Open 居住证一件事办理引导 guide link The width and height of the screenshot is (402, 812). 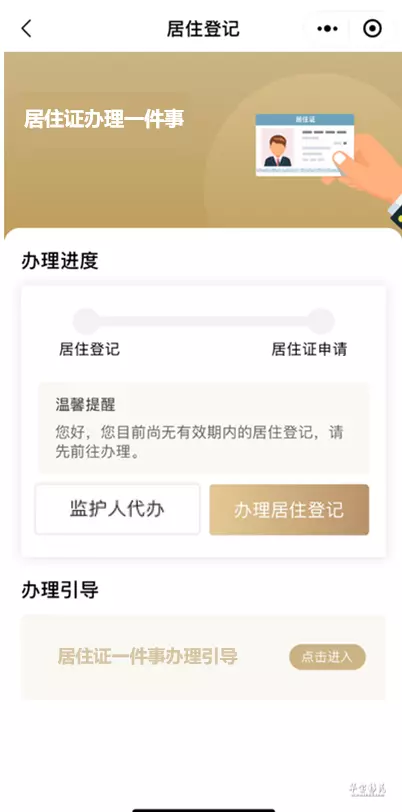[x=147, y=657]
